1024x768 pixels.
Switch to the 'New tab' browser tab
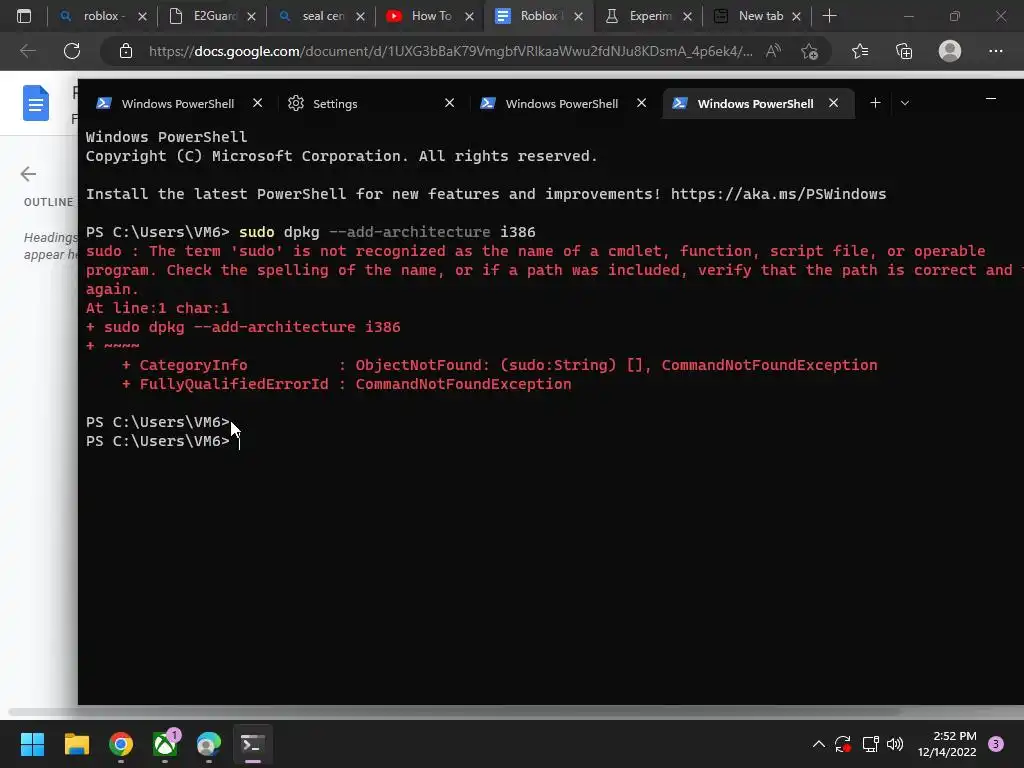[757, 16]
